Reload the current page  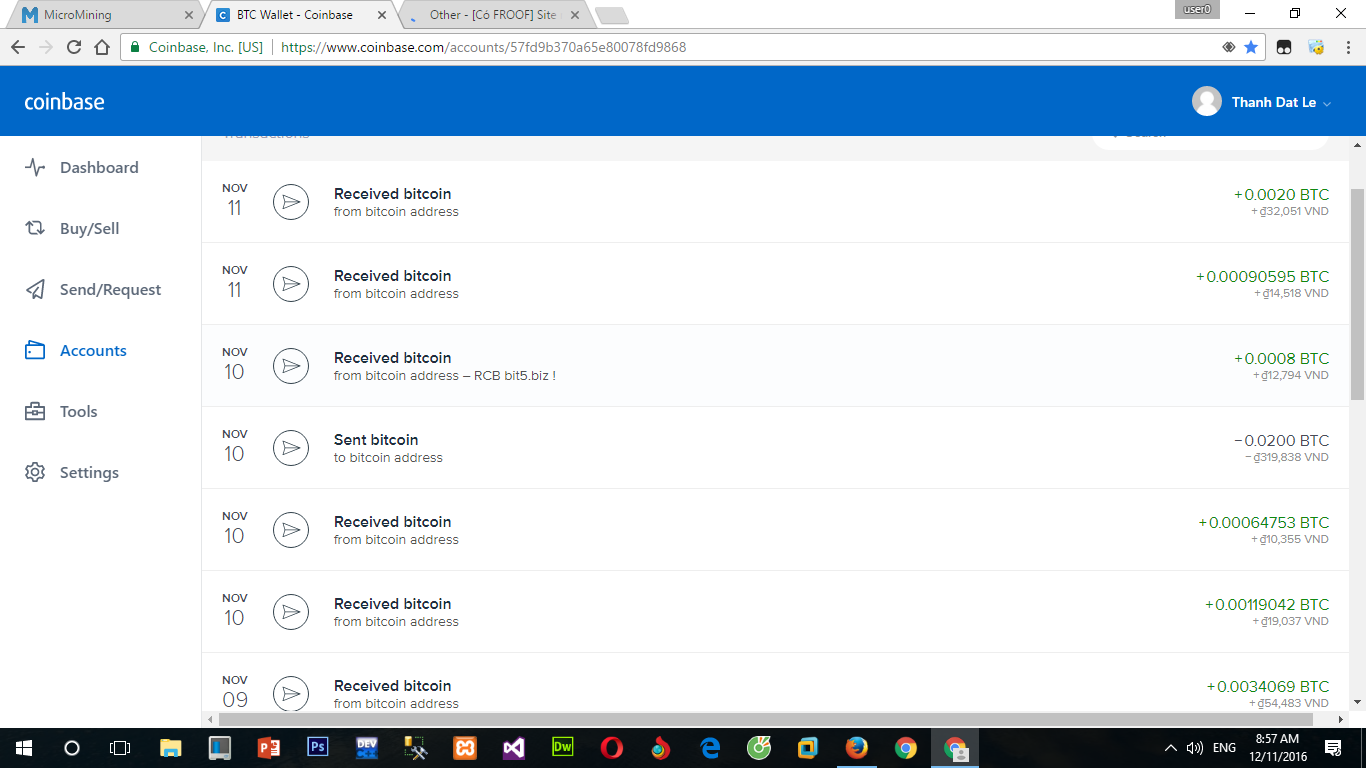coord(73,47)
